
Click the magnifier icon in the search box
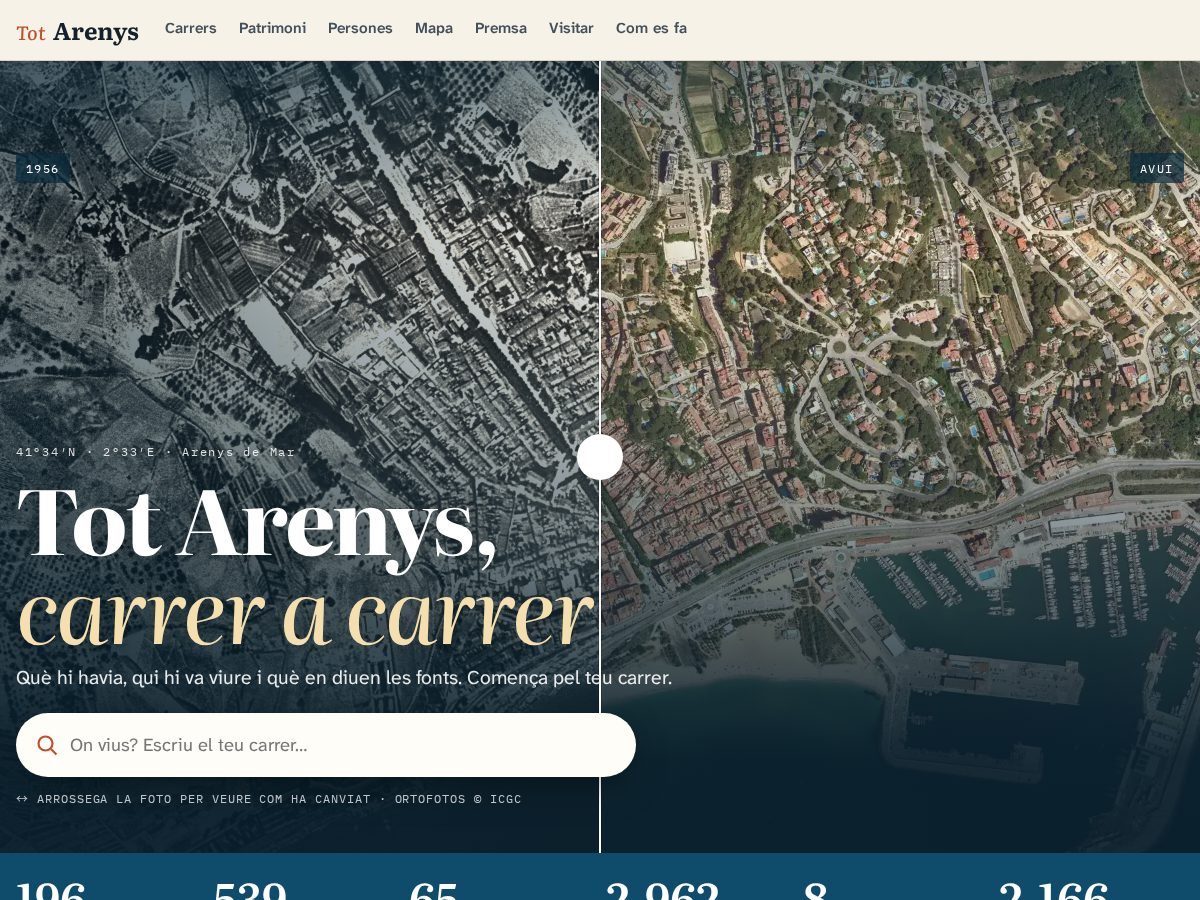coord(47,745)
